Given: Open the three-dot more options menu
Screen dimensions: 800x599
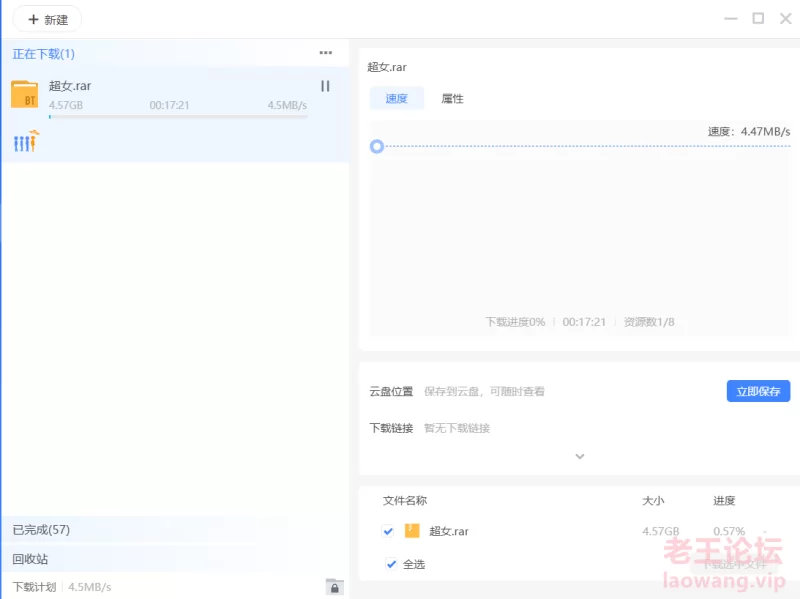Looking at the screenshot, I should coord(325,53).
